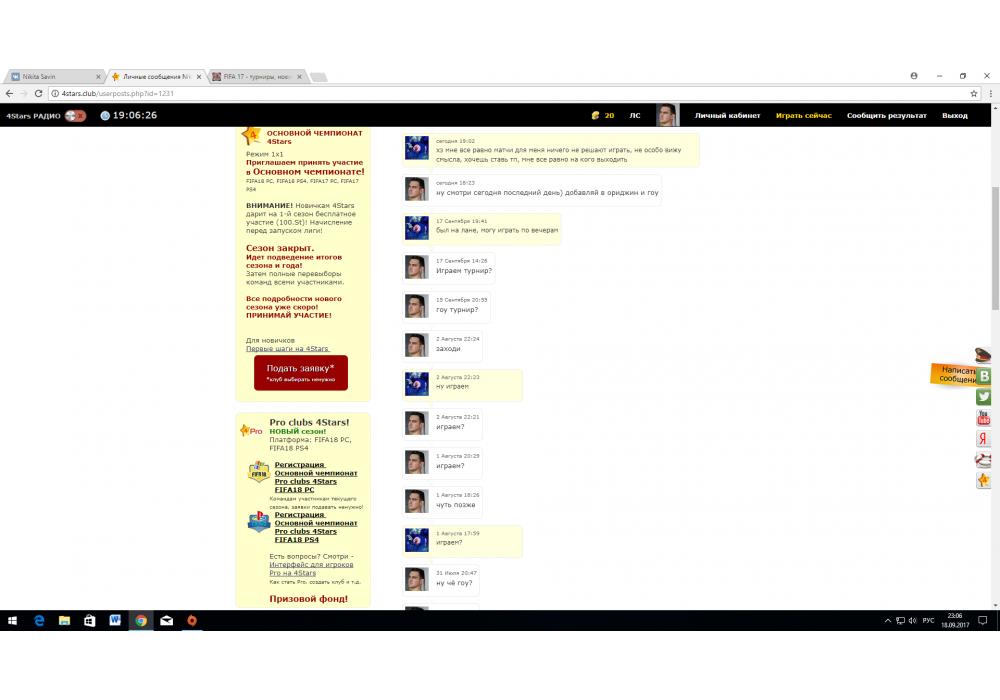Open the Первые шаги на 4Stars link
The height and width of the screenshot is (700, 1000).
287,348
